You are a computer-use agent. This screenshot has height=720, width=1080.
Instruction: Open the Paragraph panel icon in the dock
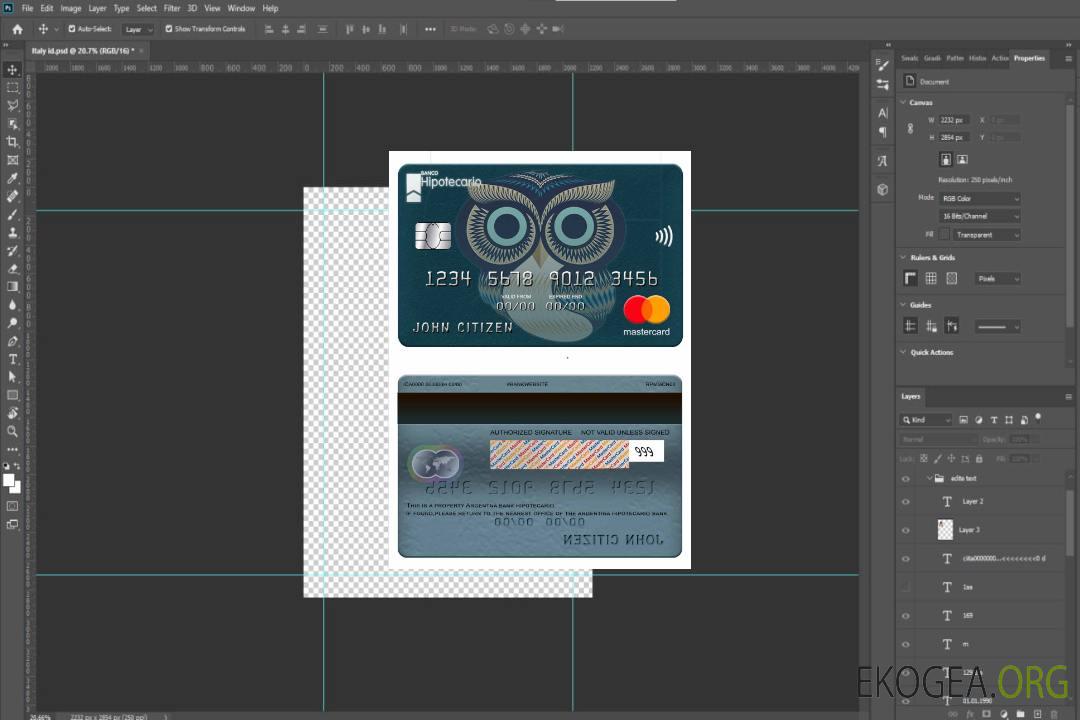coord(882,132)
